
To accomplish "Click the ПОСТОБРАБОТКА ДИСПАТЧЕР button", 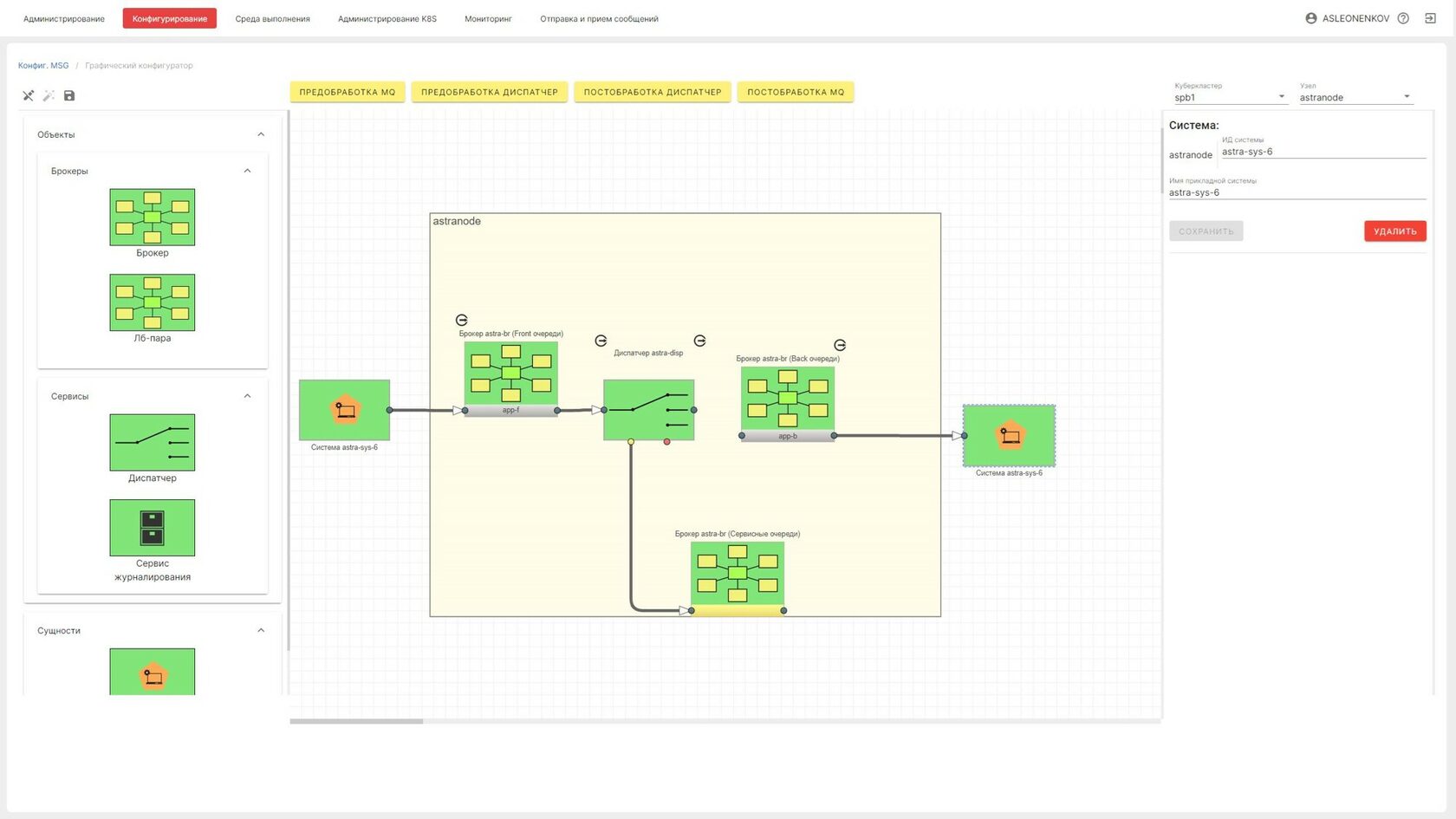I will [653, 92].
